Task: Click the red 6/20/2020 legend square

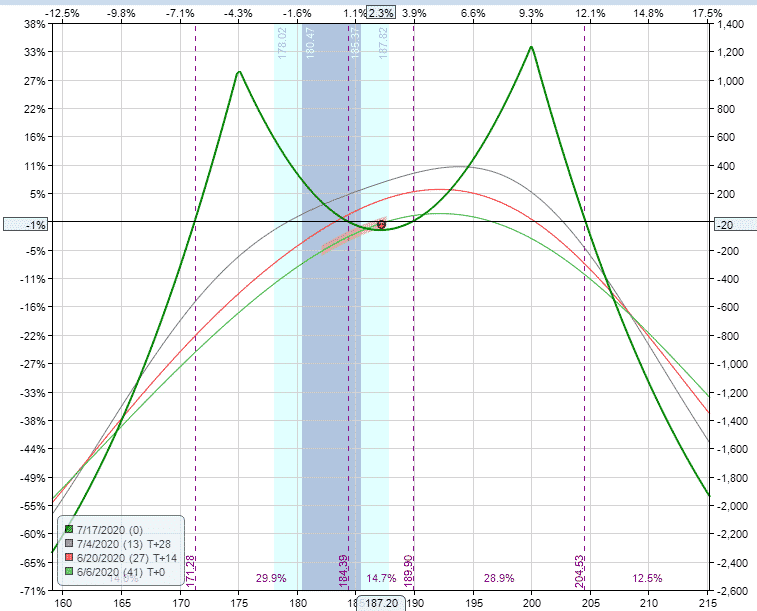Action: 68,557
